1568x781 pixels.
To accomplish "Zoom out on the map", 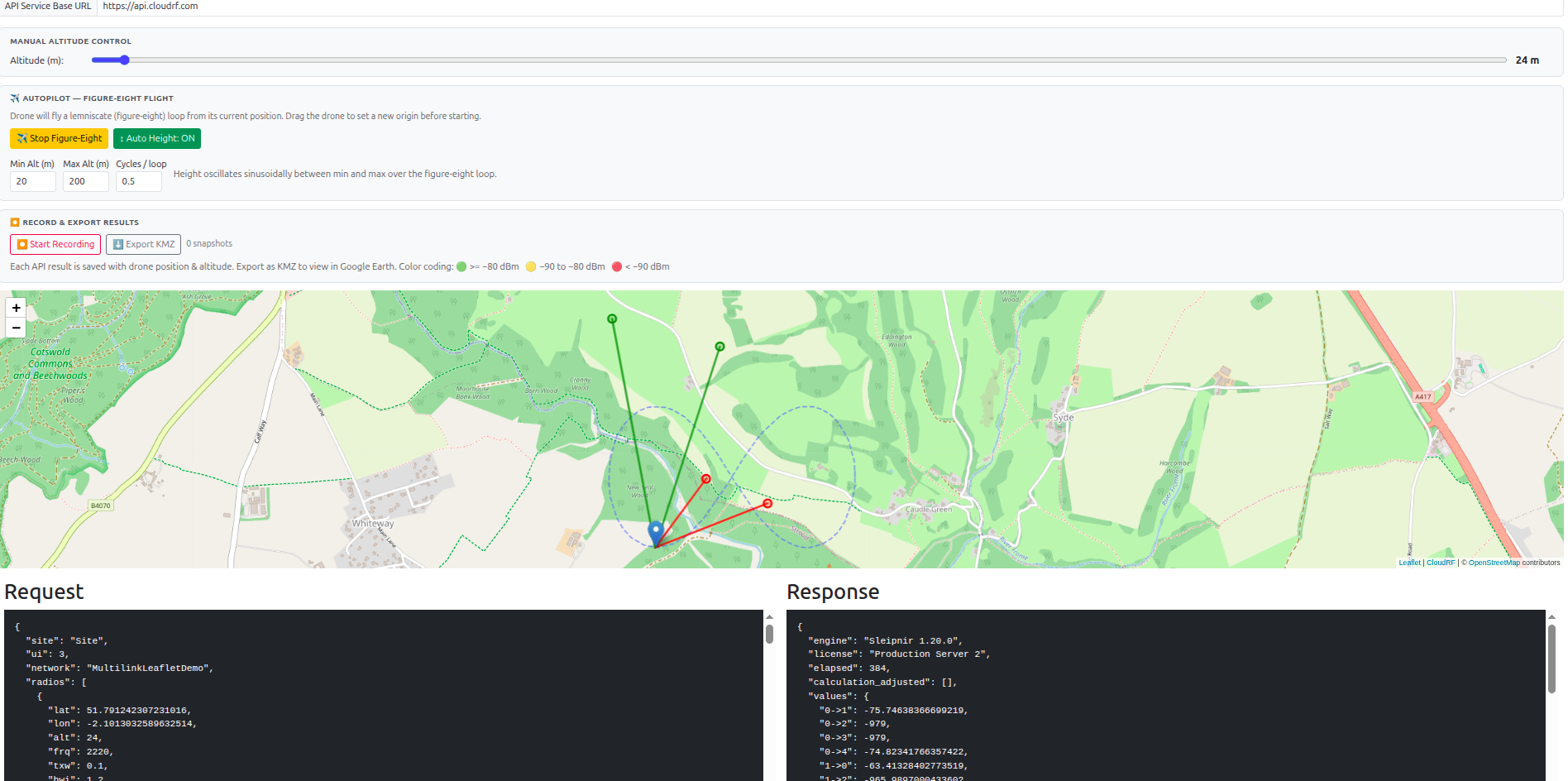I will point(16,328).
